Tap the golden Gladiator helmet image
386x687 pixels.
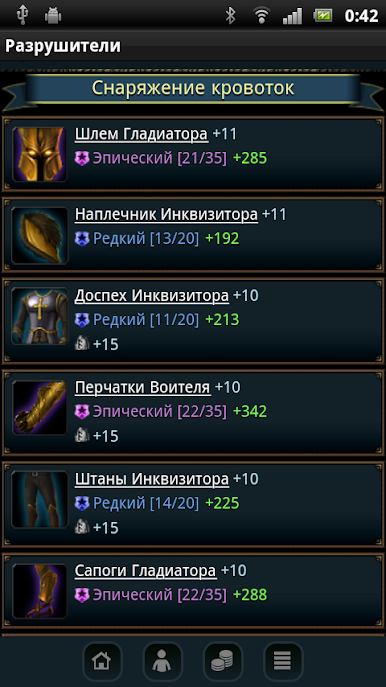(x=39, y=154)
